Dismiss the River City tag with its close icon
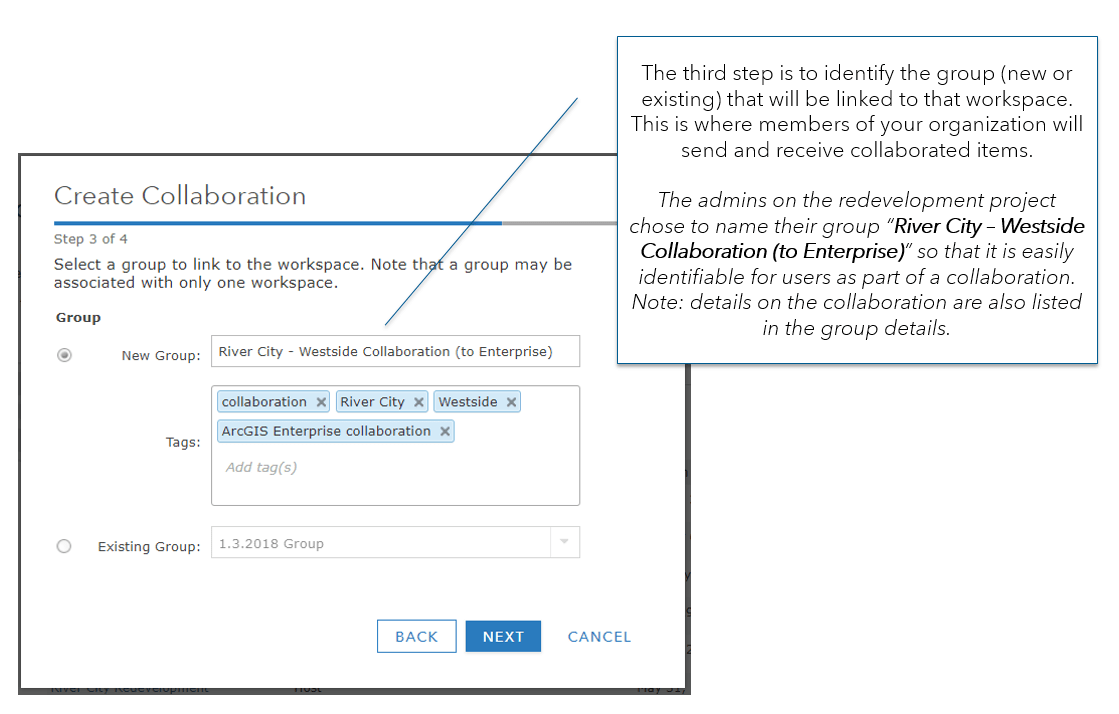The image size is (1119, 714). [x=418, y=401]
